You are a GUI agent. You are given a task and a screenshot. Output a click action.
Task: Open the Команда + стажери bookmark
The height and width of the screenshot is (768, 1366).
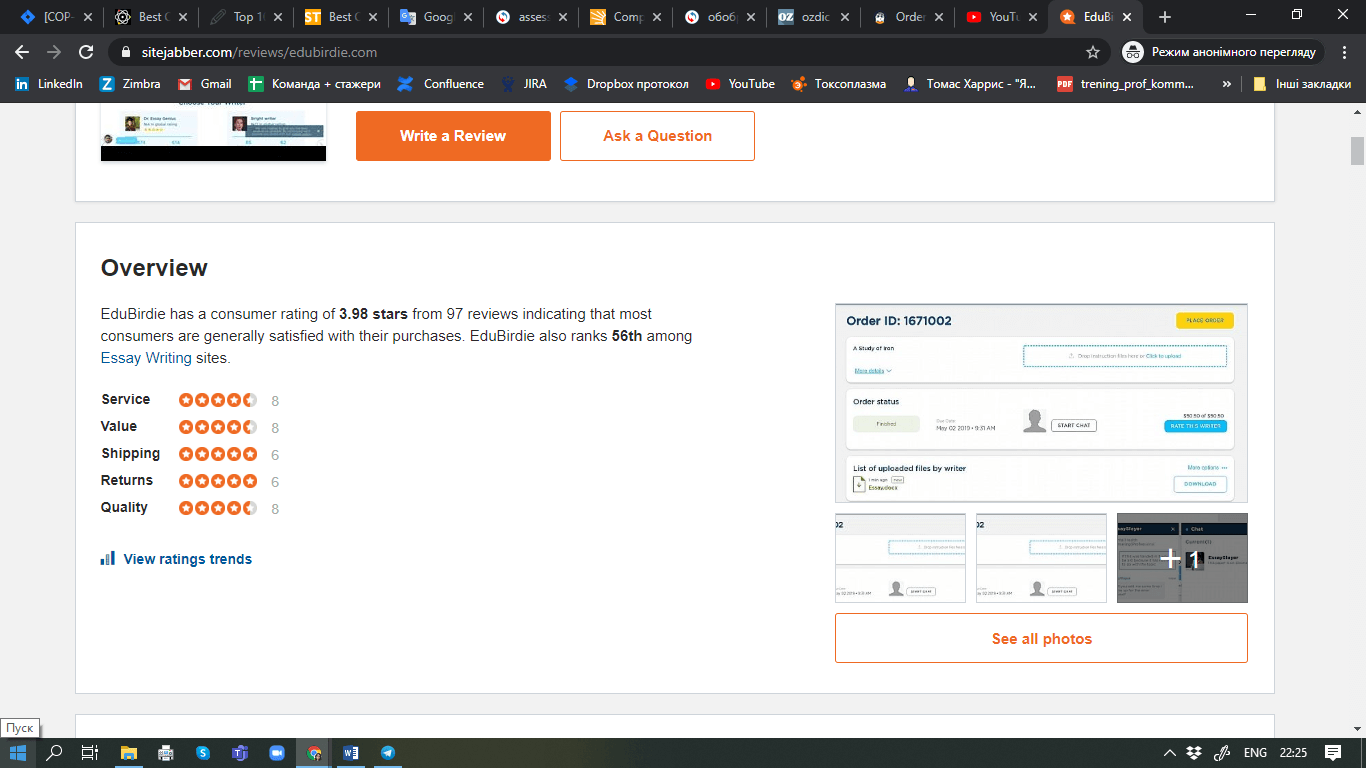tap(314, 84)
